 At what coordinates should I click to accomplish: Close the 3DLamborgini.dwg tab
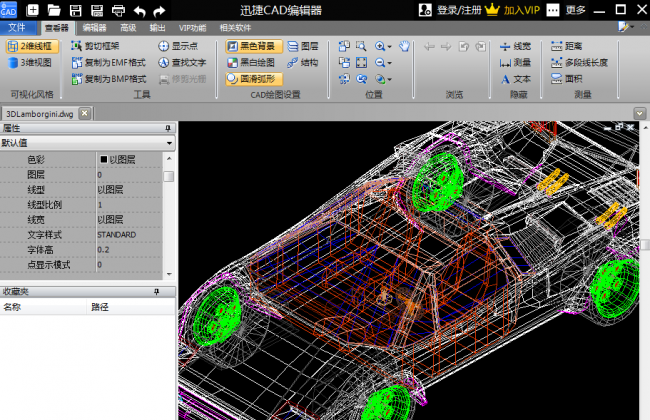85,113
